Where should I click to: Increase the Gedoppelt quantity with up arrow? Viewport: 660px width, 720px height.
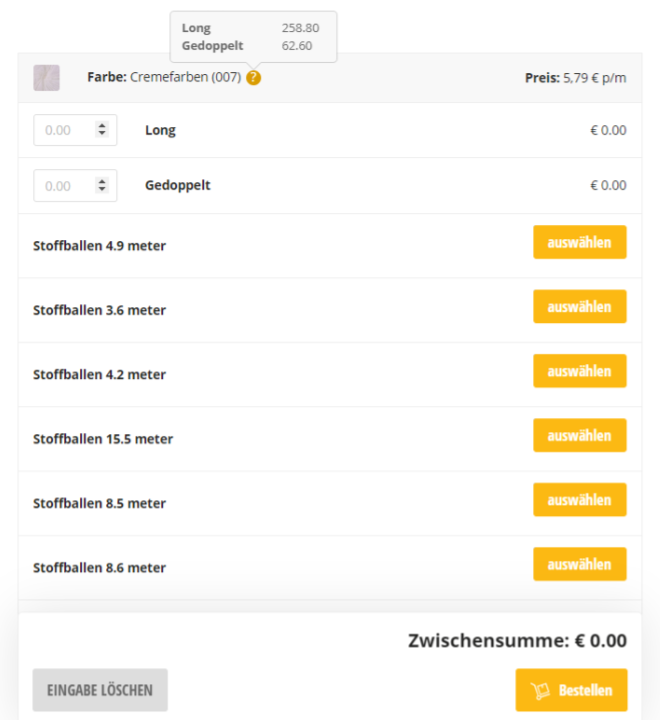click(102, 181)
